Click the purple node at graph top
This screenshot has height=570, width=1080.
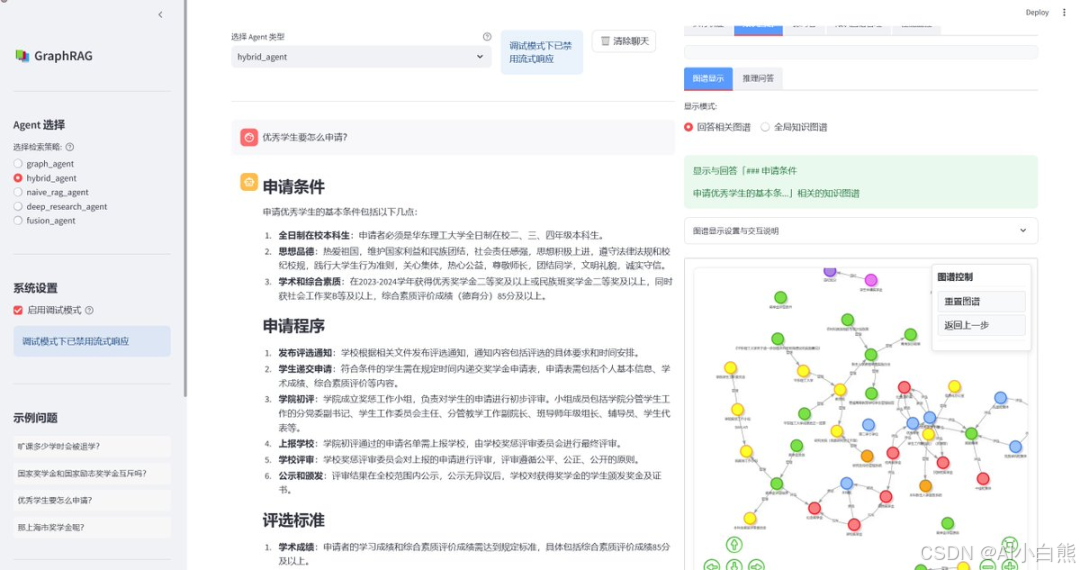(830, 271)
